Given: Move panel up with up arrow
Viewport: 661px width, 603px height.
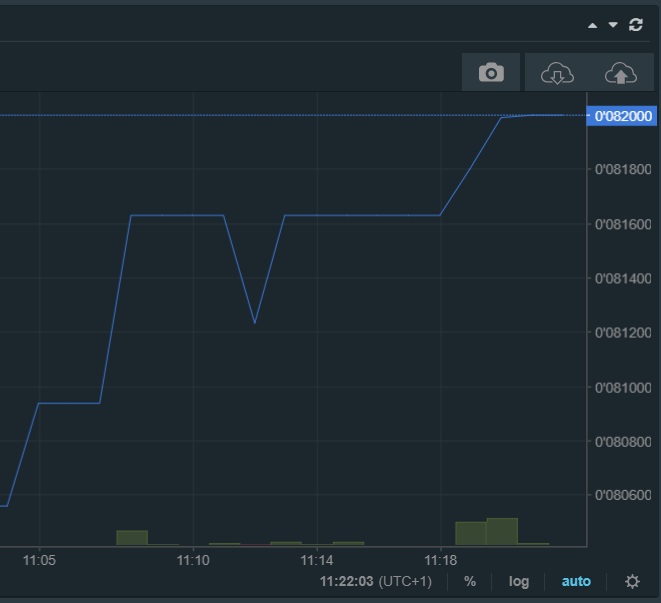Looking at the screenshot, I should click(x=593, y=25).
